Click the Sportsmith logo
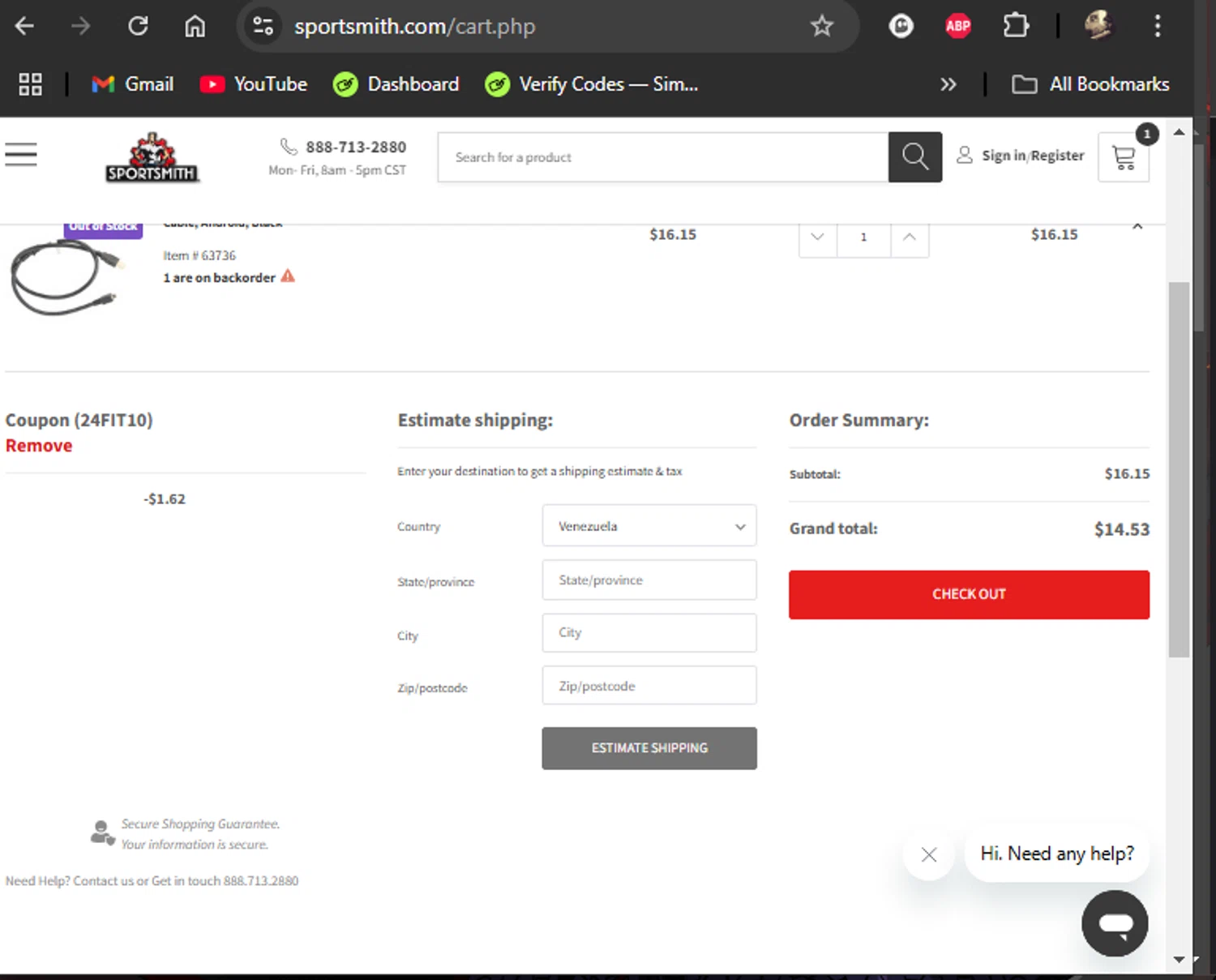The image size is (1216, 980). click(152, 157)
